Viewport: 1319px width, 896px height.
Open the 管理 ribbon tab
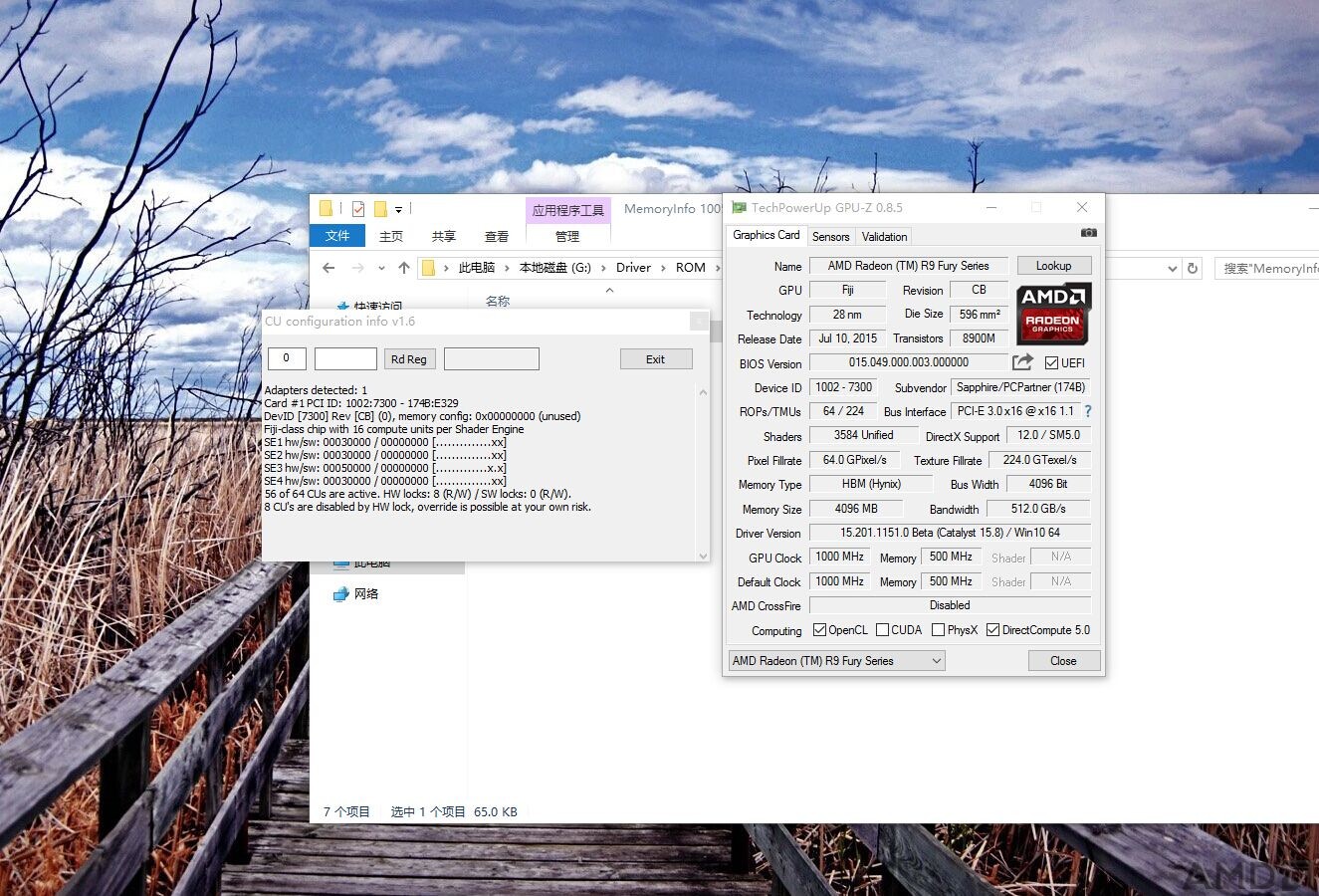(x=567, y=236)
